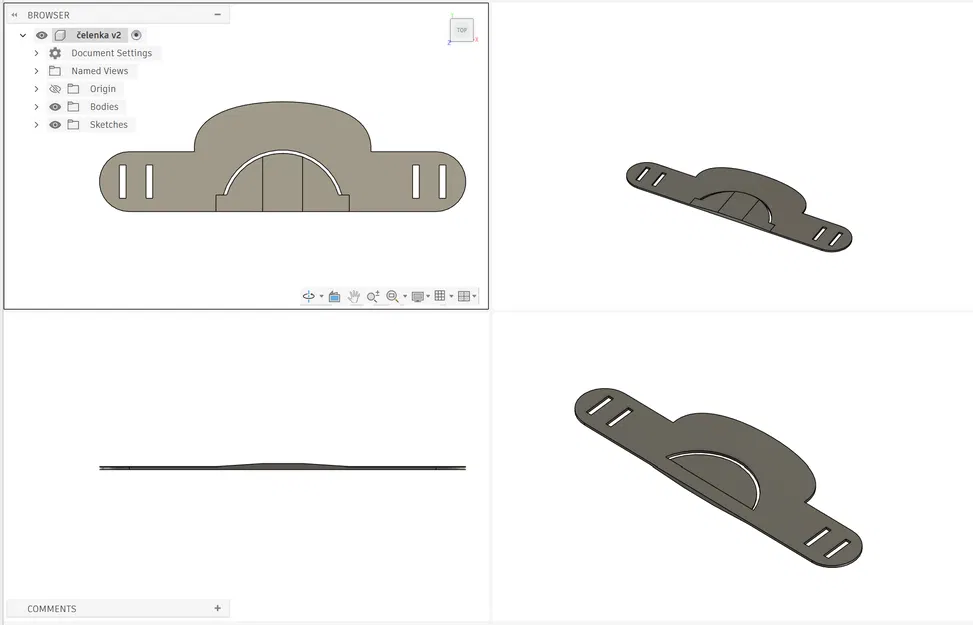Open the Zoom Window dropdown arrow
973x625 pixels.
(x=405, y=297)
